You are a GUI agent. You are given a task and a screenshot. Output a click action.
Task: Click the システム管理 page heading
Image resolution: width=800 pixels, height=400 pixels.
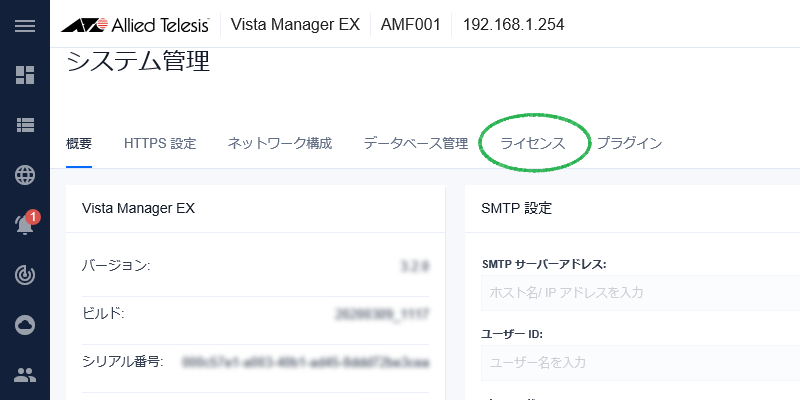(x=138, y=61)
